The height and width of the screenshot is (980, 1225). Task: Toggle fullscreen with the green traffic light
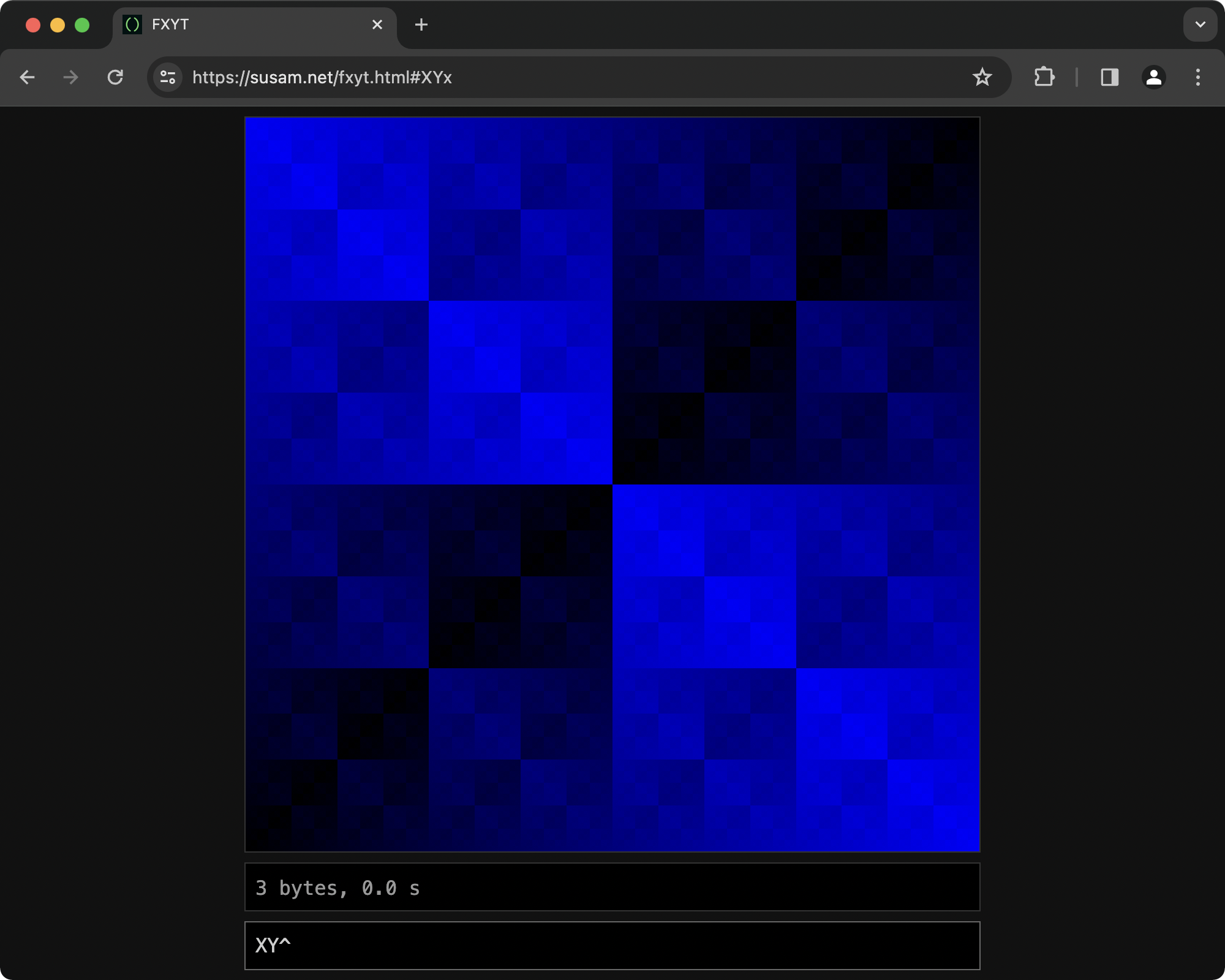point(81,24)
